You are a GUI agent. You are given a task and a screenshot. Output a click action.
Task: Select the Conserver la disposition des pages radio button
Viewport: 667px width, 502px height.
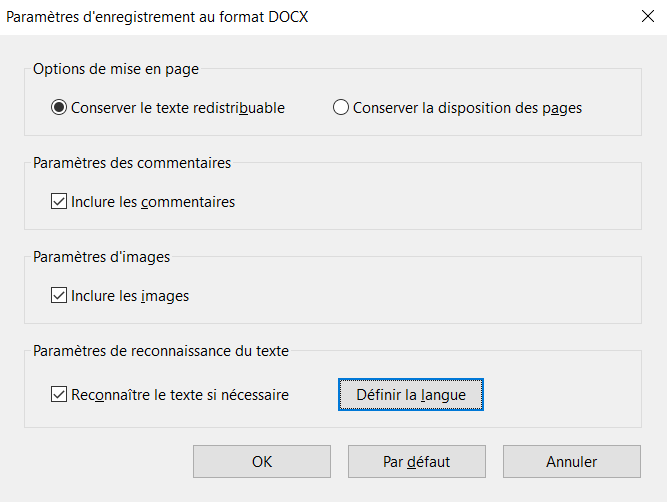click(x=341, y=108)
